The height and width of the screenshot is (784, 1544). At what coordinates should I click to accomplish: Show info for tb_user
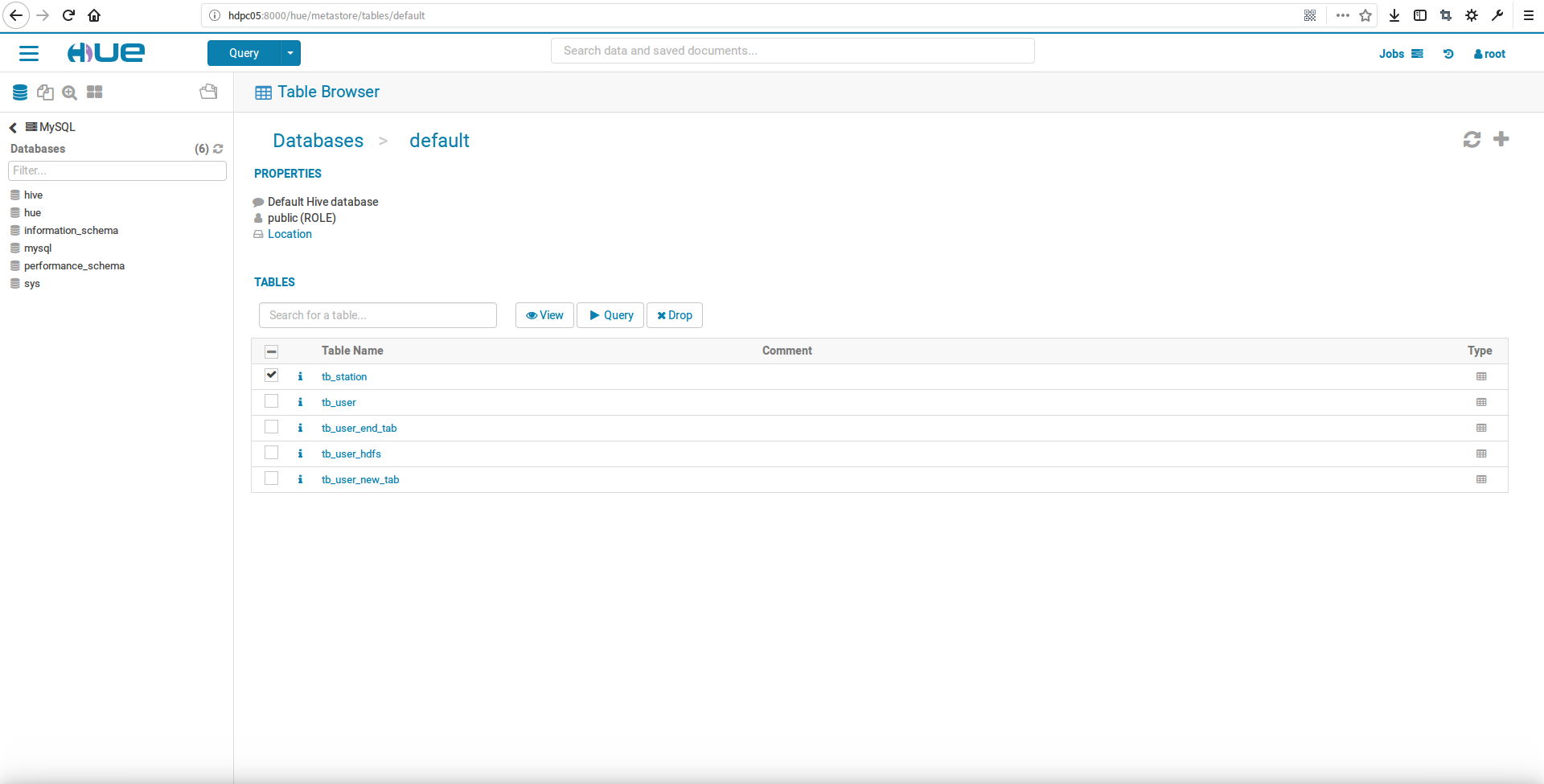pos(300,402)
